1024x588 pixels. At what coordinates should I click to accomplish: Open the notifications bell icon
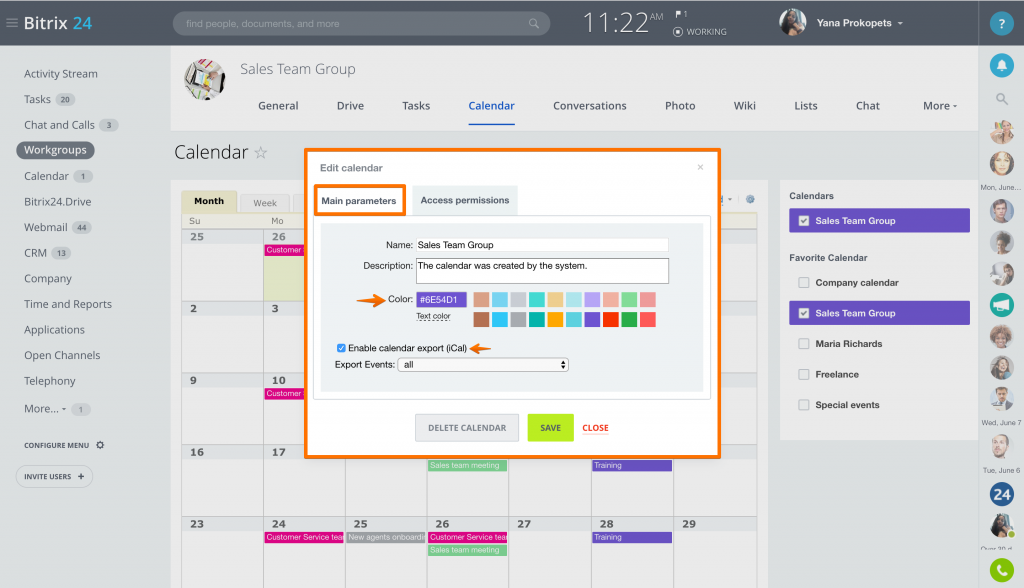pos(1001,65)
